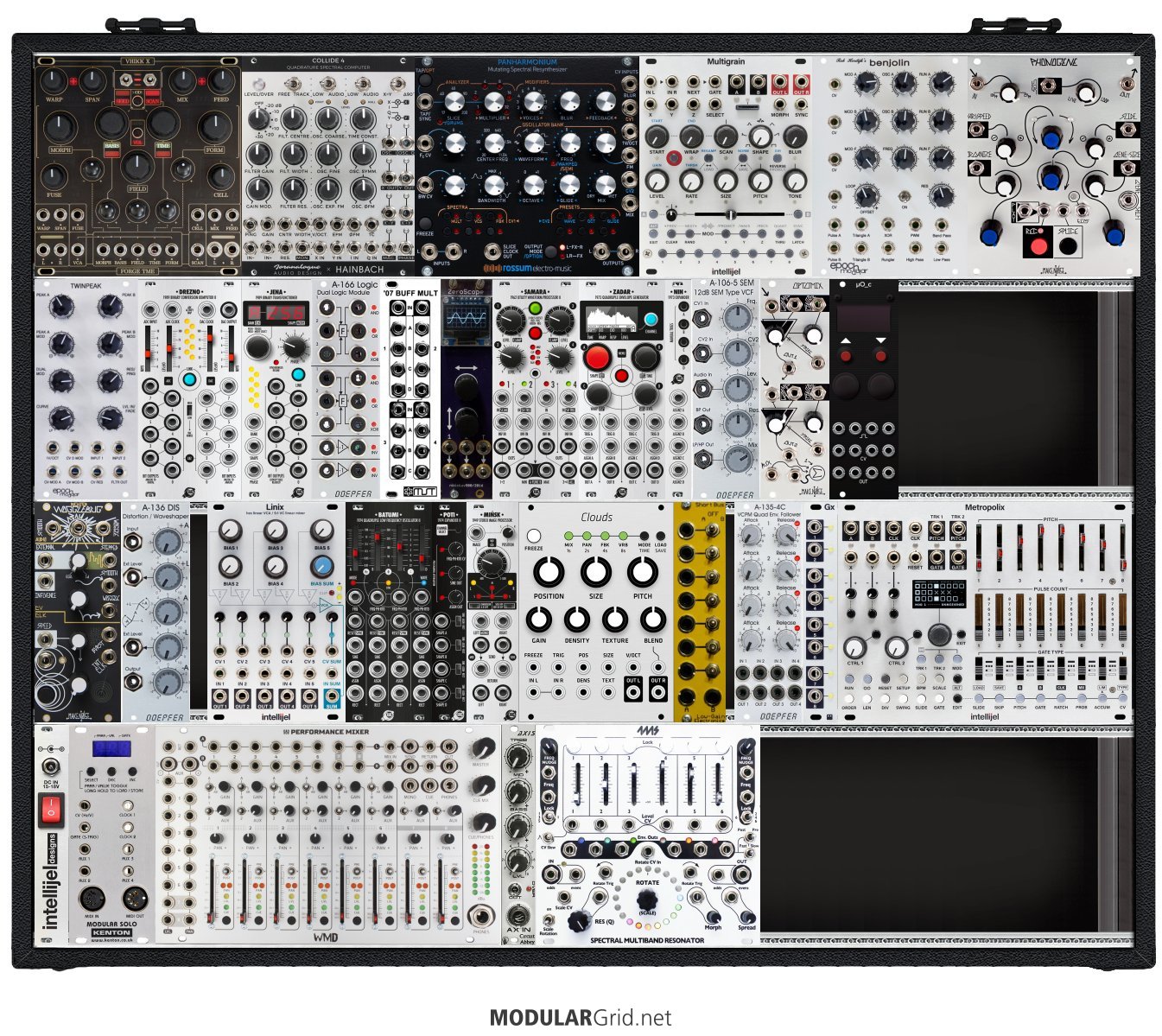The height and width of the screenshot is (1036, 1162).
Task: Click the PHONES jack at the mixer's bottom
Action: point(480,915)
